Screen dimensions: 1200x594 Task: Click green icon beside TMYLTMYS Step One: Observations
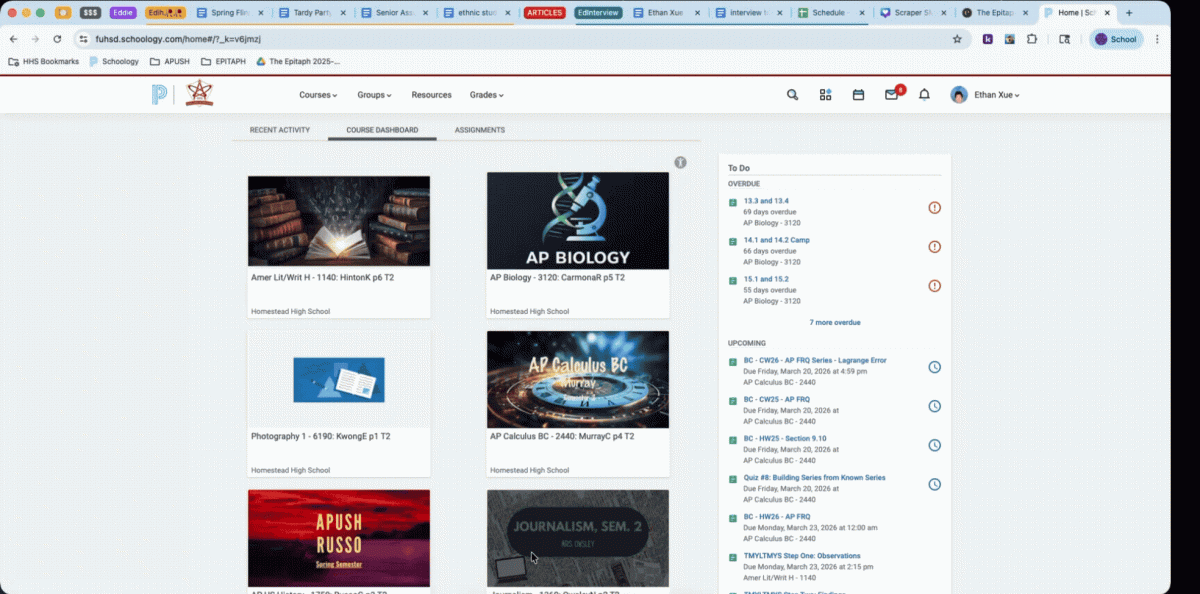733,557
